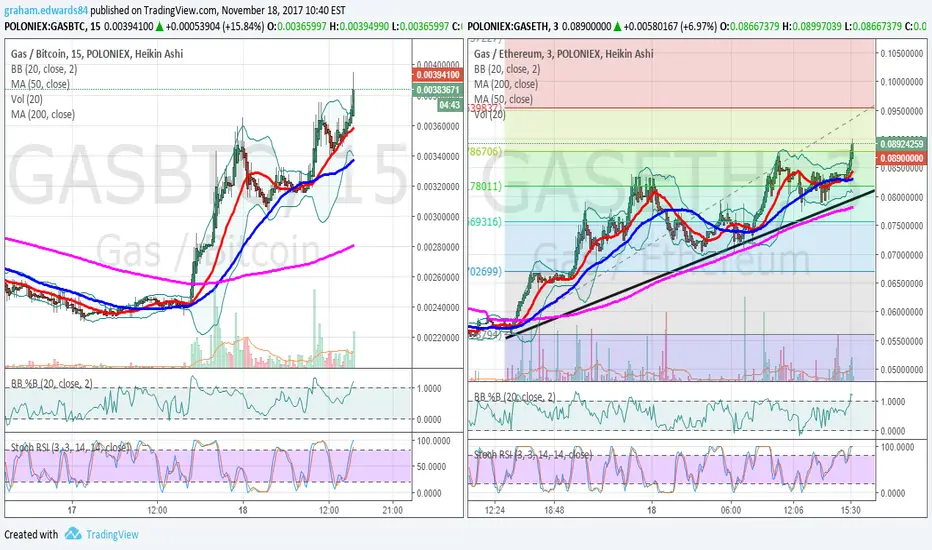
Task: Click the 12:24 time axis label
Action: [495, 510]
